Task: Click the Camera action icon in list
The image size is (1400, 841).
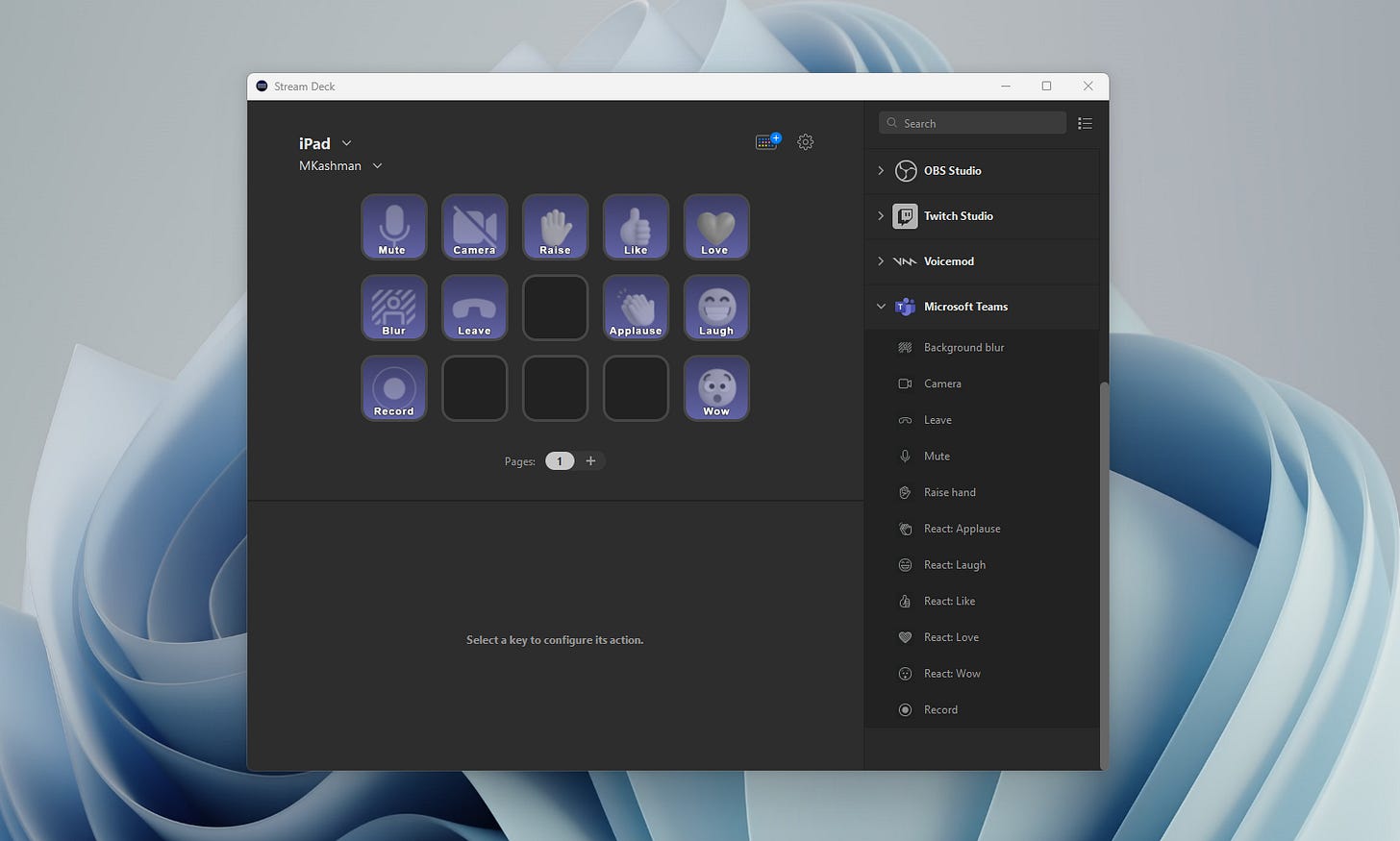Action: pyautogui.click(x=905, y=383)
